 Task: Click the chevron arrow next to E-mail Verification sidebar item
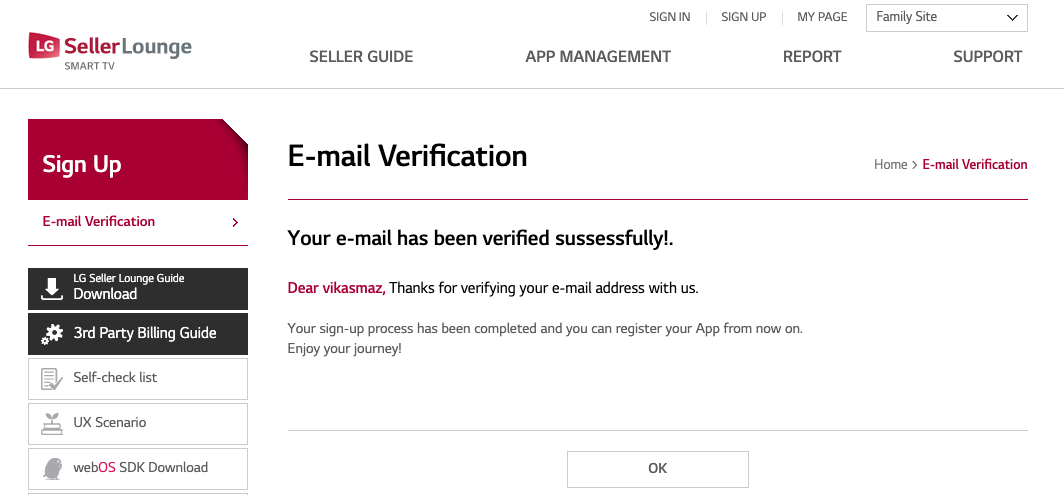click(x=235, y=222)
